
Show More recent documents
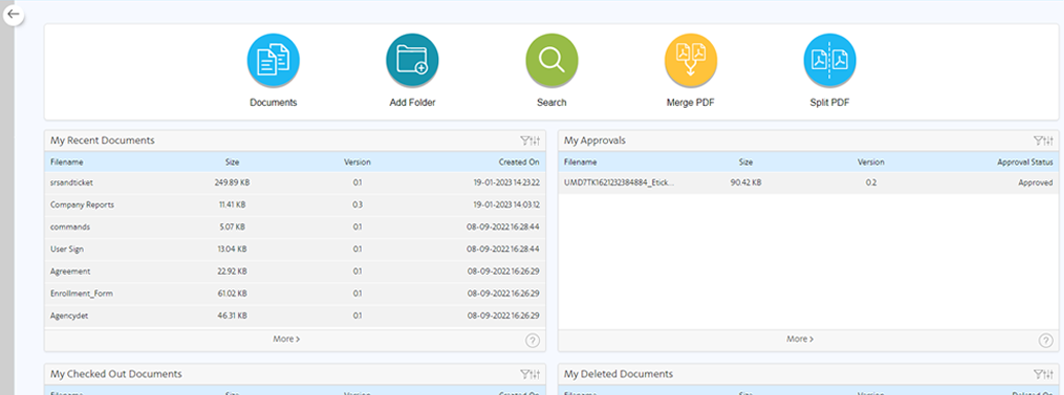pyautogui.click(x=286, y=339)
